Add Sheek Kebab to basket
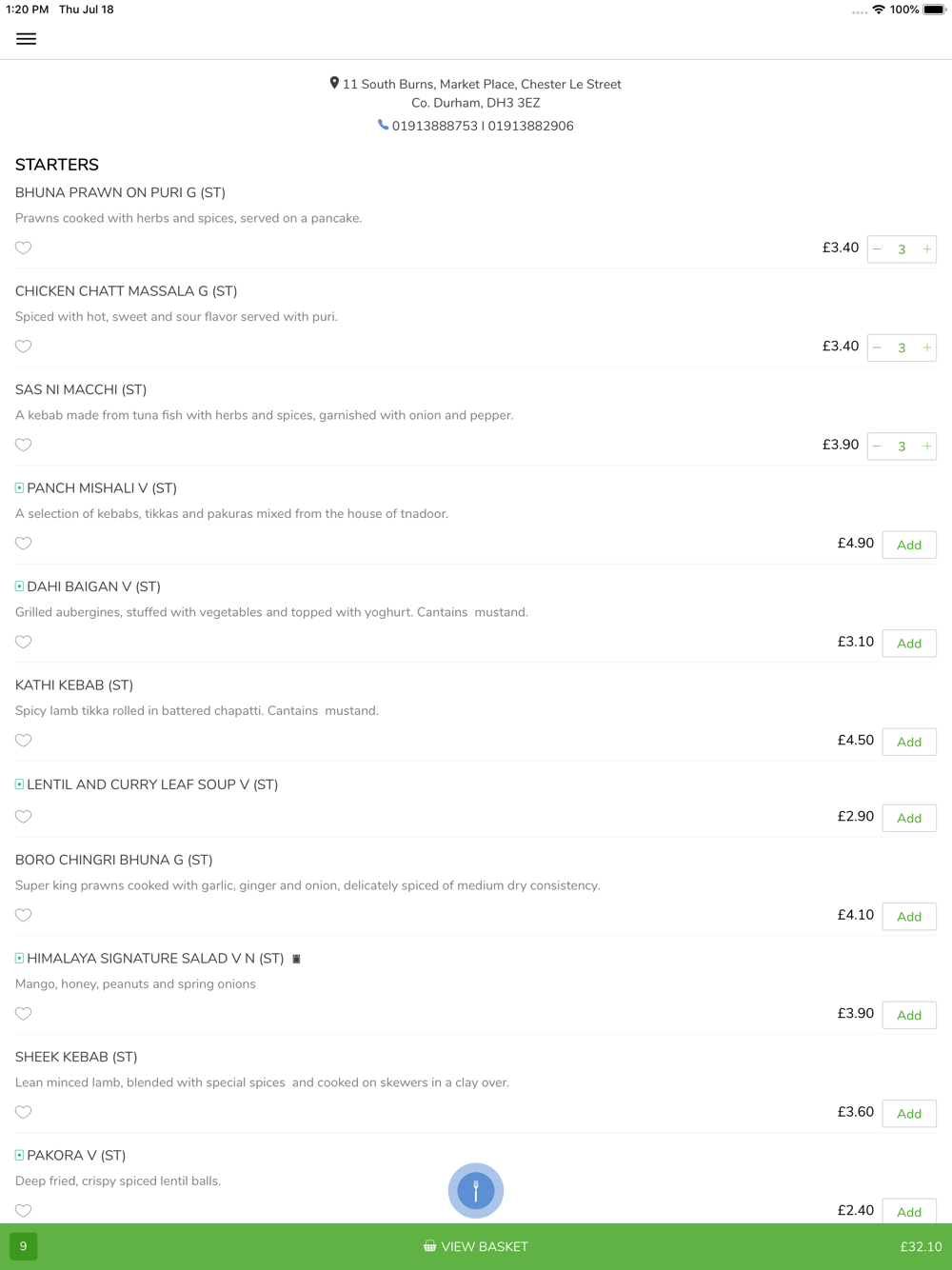The image size is (952, 1270). point(909,1113)
